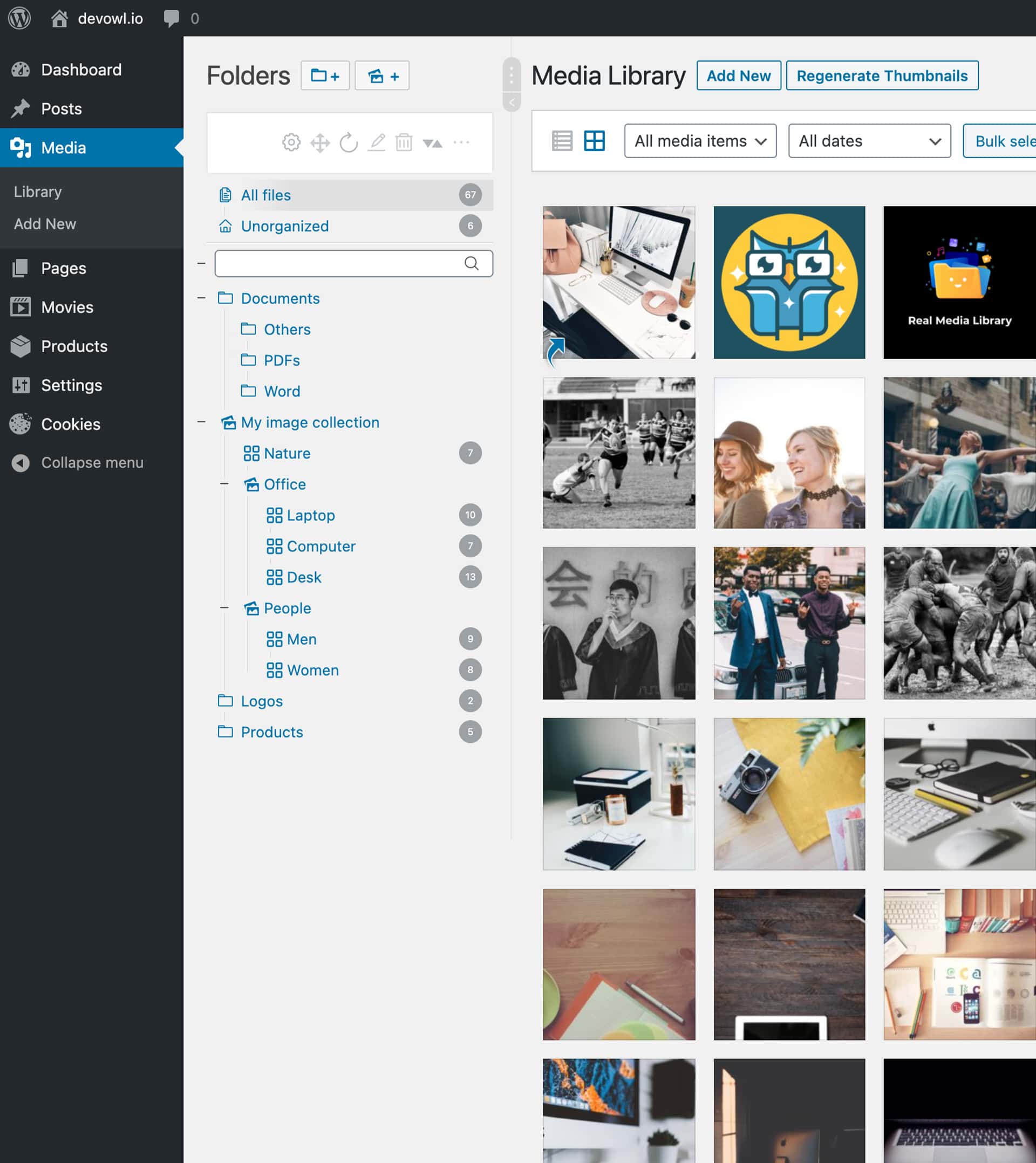The height and width of the screenshot is (1163, 1036).
Task: Click the delete folder trash icon
Action: [404, 142]
